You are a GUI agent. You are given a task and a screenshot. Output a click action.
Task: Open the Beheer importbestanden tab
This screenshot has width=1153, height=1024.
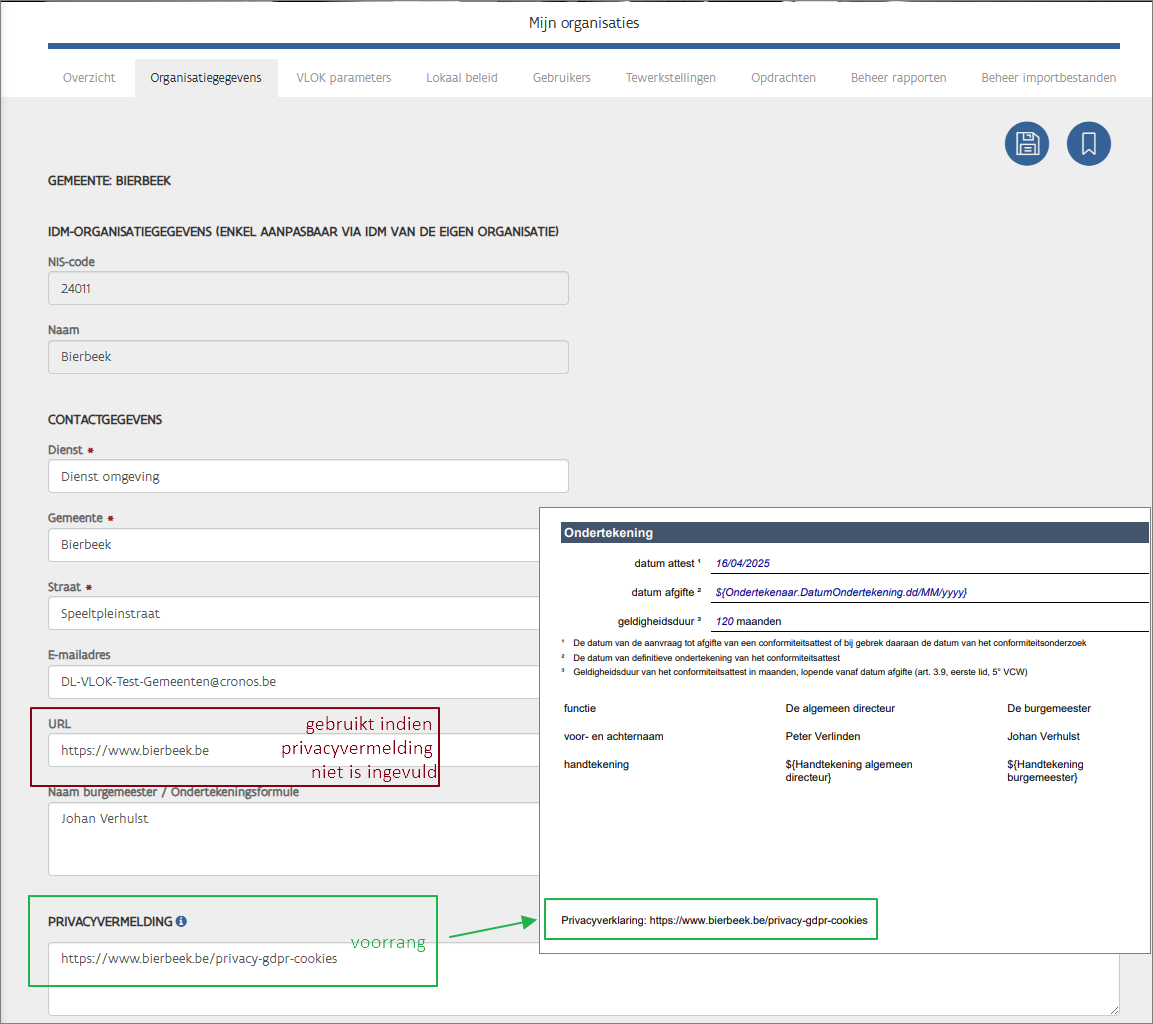[x=1048, y=78]
